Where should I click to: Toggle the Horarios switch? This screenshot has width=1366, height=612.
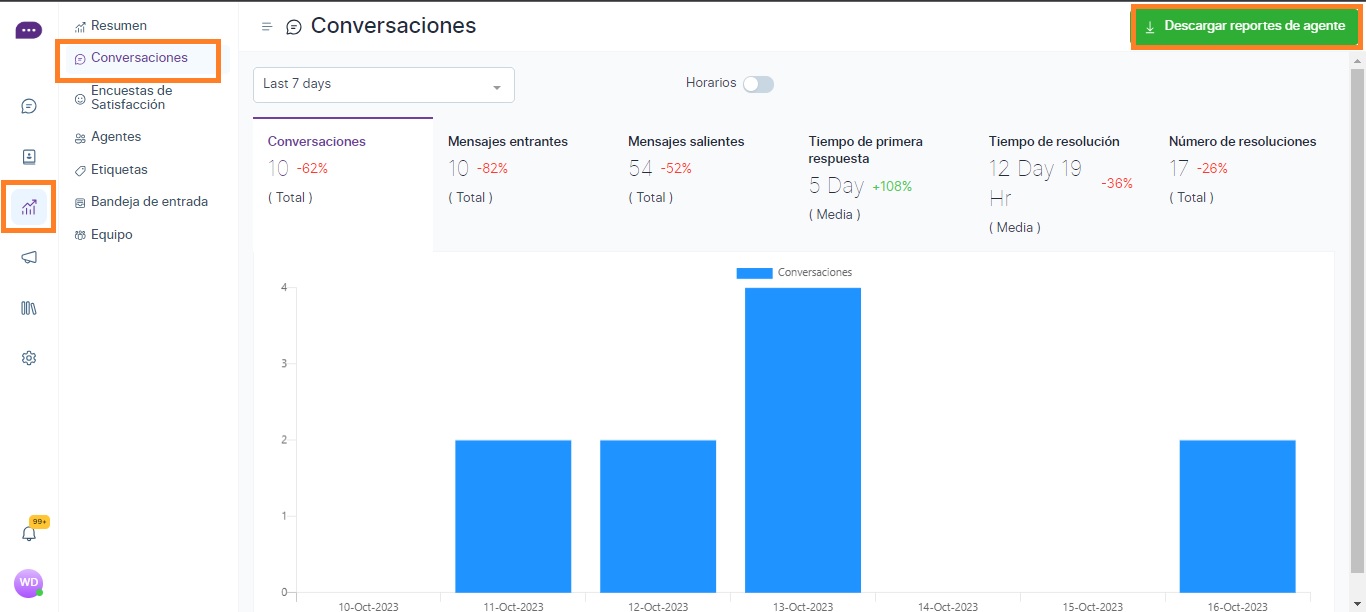click(758, 84)
